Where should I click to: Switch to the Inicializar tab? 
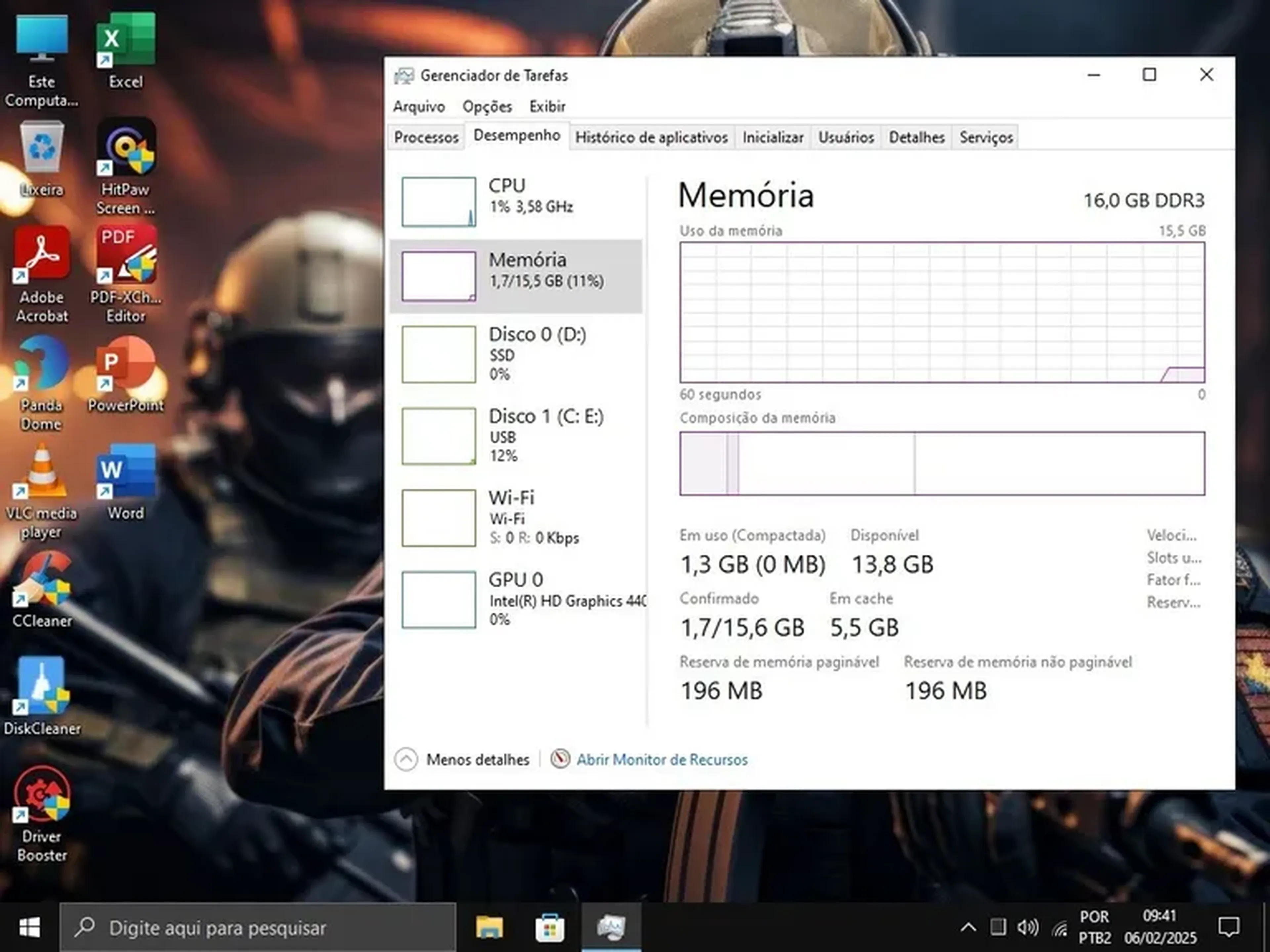pyautogui.click(x=773, y=138)
